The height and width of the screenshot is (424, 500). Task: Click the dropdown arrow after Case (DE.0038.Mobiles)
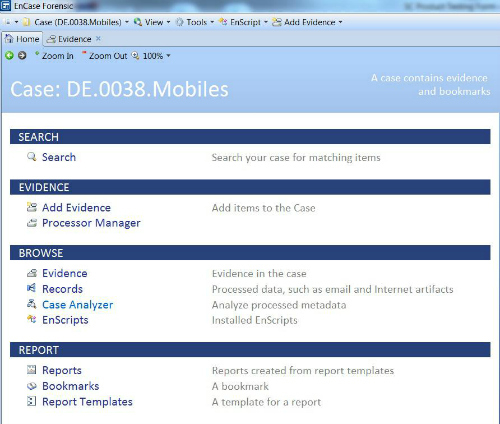coord(127,22)
